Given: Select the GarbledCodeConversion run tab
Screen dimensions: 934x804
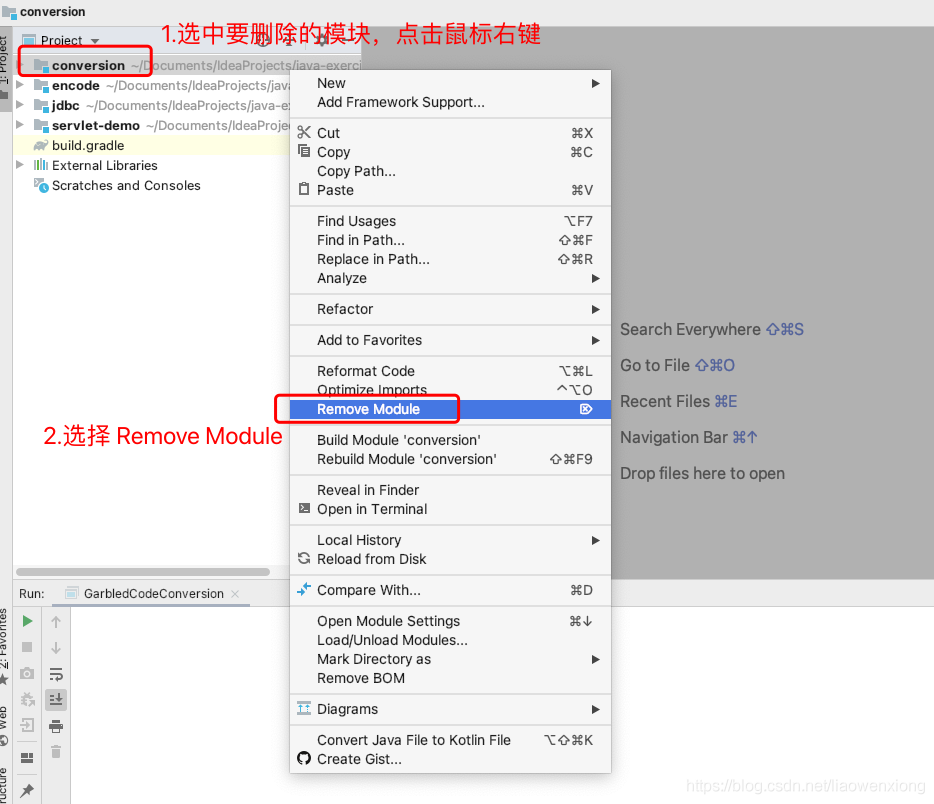Looking at the screenshot, I should coord(153,594).
